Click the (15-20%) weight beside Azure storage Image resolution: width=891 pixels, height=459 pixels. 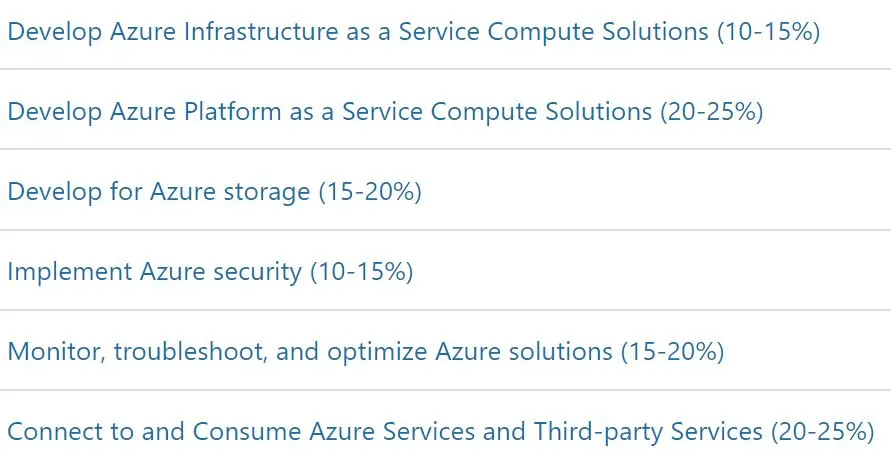pyautogui.click(x=370, y=191)
